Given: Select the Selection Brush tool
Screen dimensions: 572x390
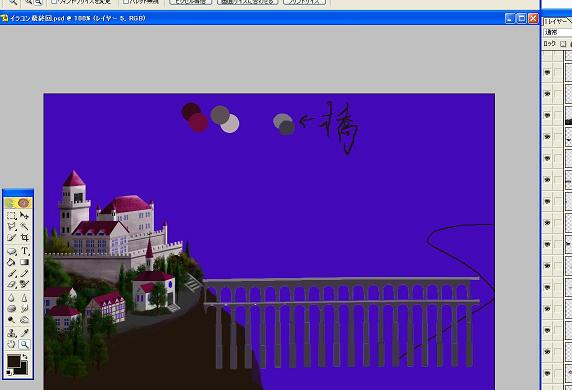Looking at the screenshot, I should [x=12, y=238].
